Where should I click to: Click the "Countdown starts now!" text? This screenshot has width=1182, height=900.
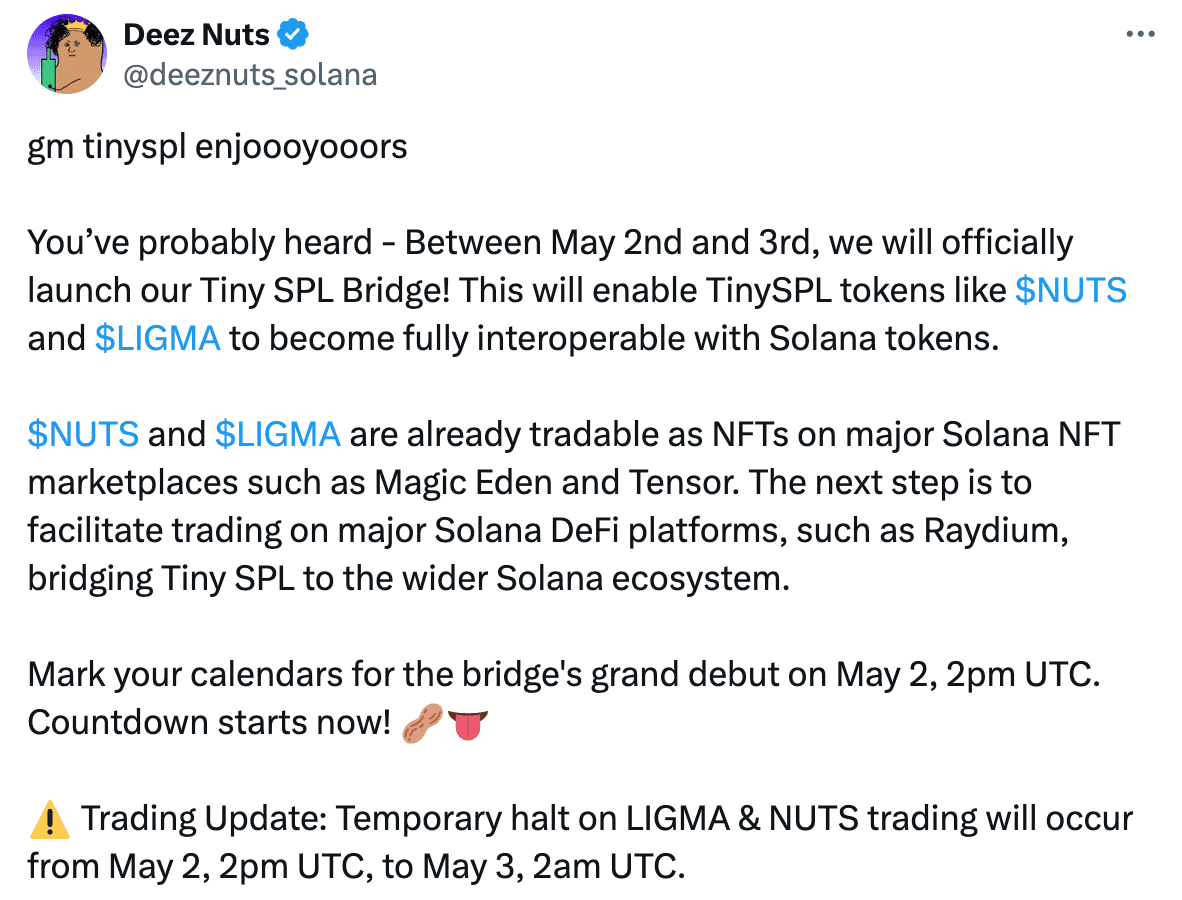(x=208, y=722)
